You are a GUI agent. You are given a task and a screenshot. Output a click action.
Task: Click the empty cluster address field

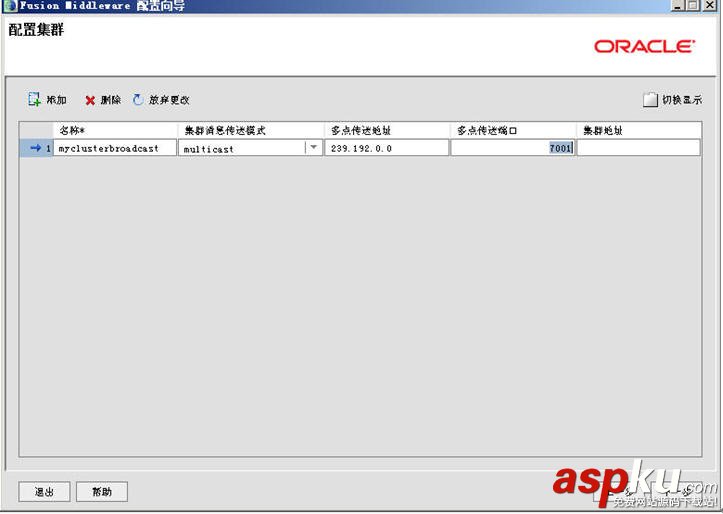pos(639,148)
